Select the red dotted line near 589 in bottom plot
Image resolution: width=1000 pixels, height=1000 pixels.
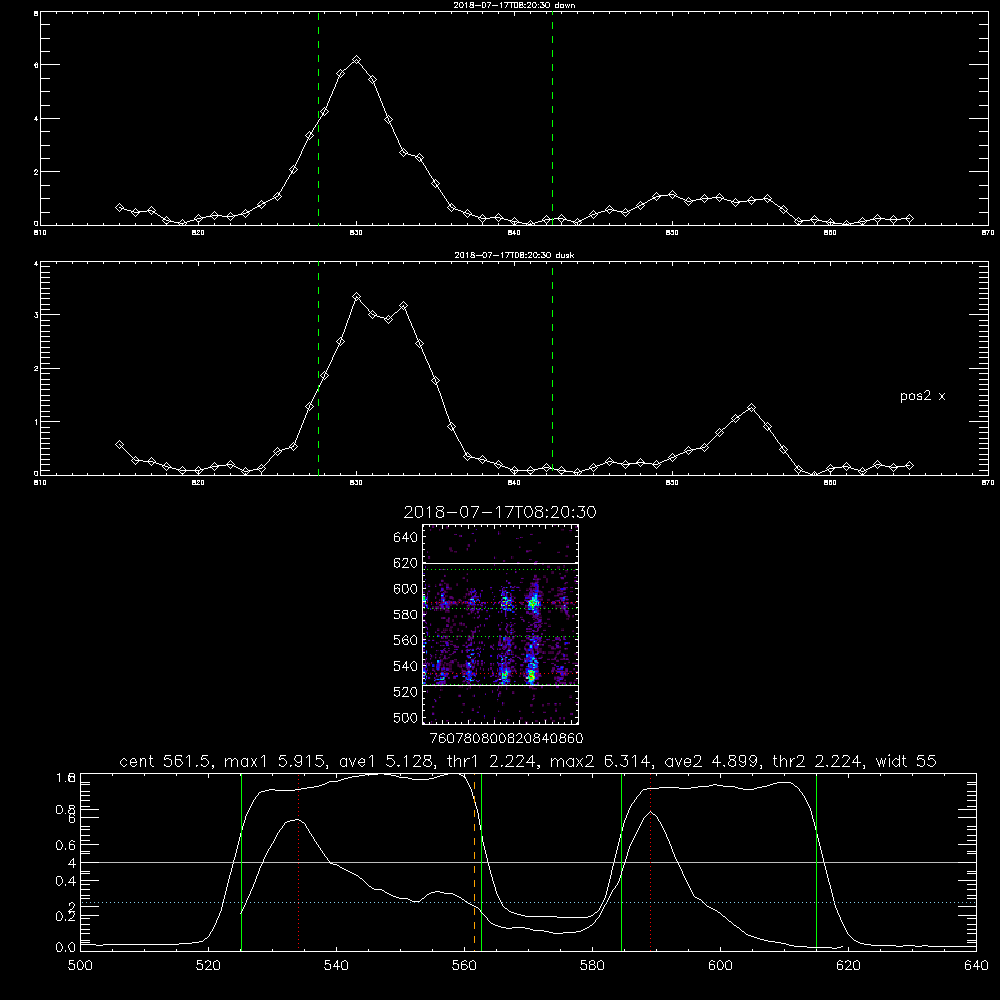[x=651, y=861]
